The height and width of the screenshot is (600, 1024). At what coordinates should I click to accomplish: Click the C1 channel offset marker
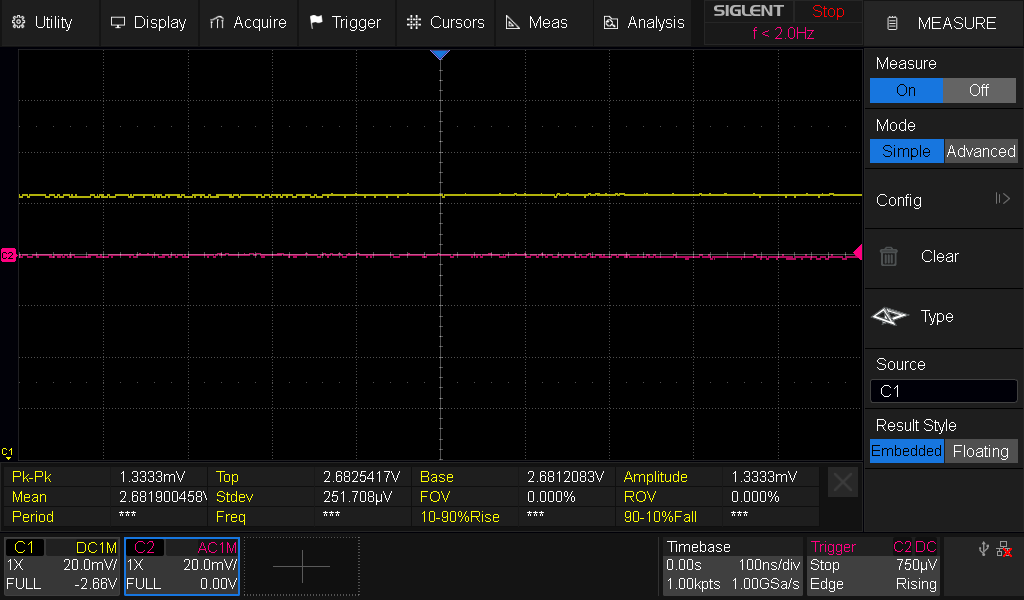7,452
